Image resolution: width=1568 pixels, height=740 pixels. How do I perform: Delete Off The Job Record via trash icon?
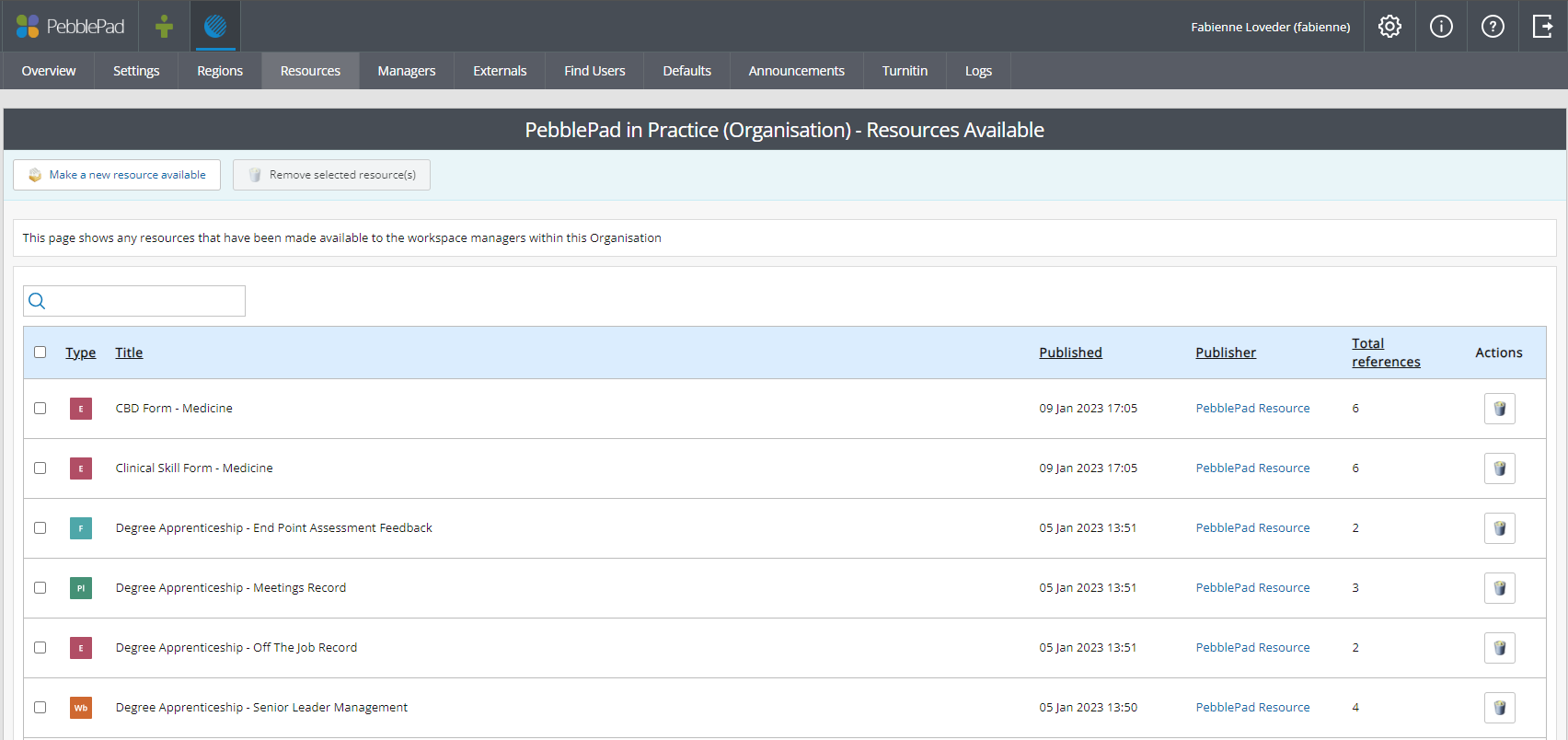coord(1499,648)
